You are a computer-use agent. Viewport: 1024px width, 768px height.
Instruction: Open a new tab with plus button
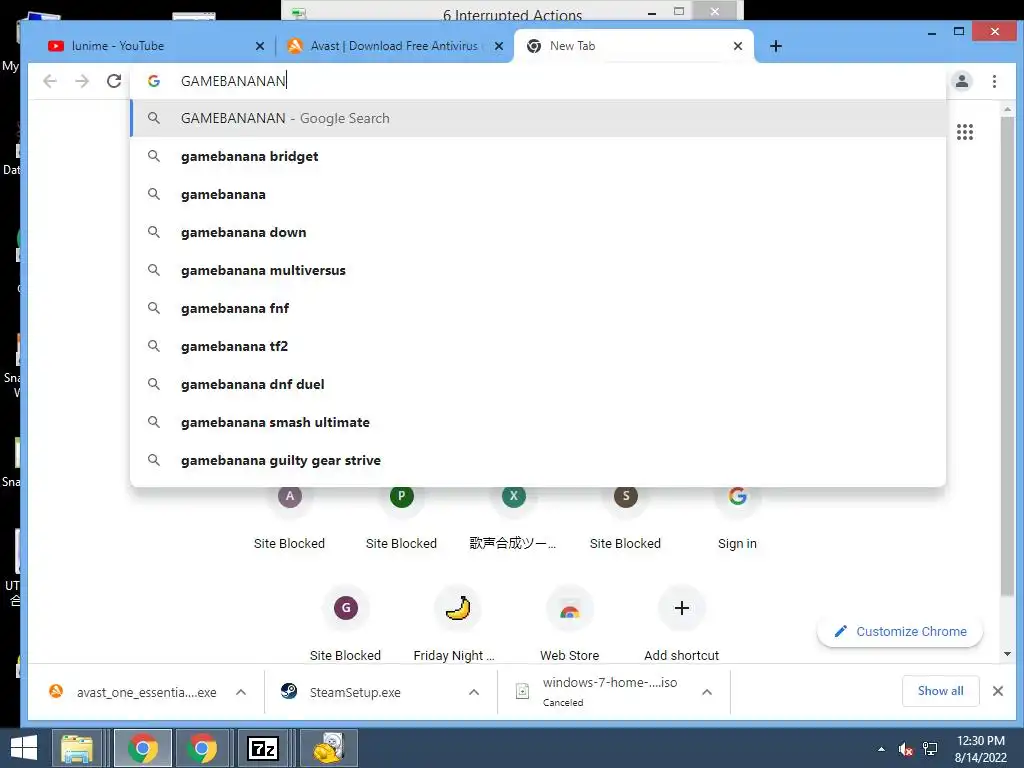click(775, 46)
